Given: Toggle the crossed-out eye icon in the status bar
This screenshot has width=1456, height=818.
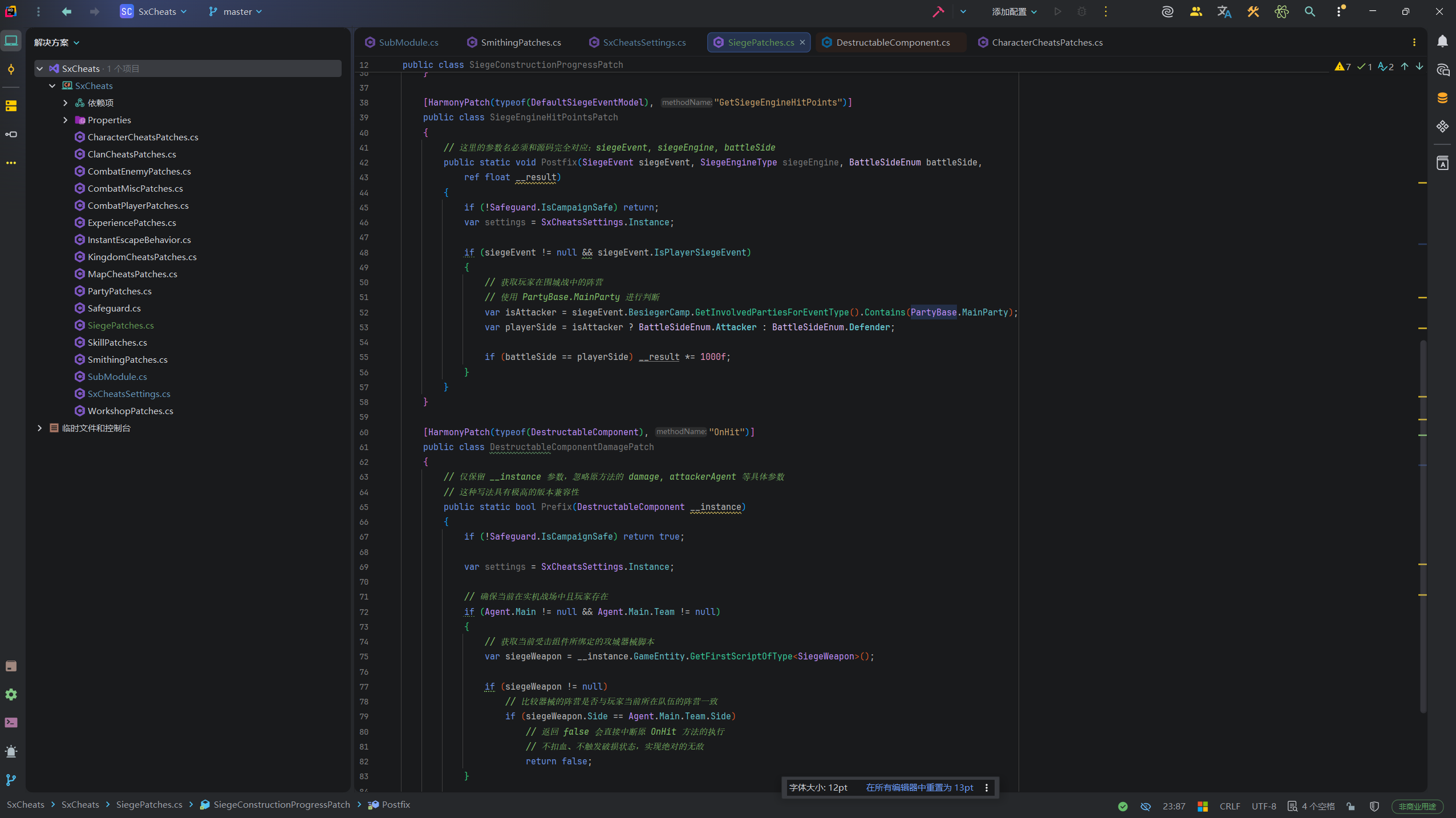Looking at the screenshot, I should click(x=1146, y=806).
